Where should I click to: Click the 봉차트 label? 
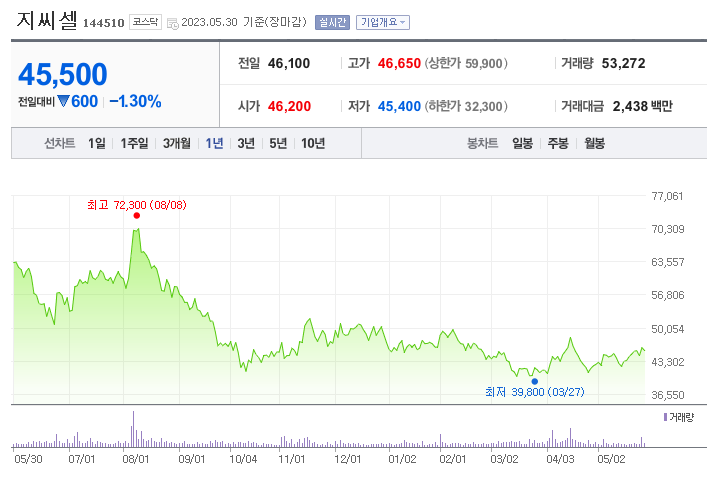[482, 143]
